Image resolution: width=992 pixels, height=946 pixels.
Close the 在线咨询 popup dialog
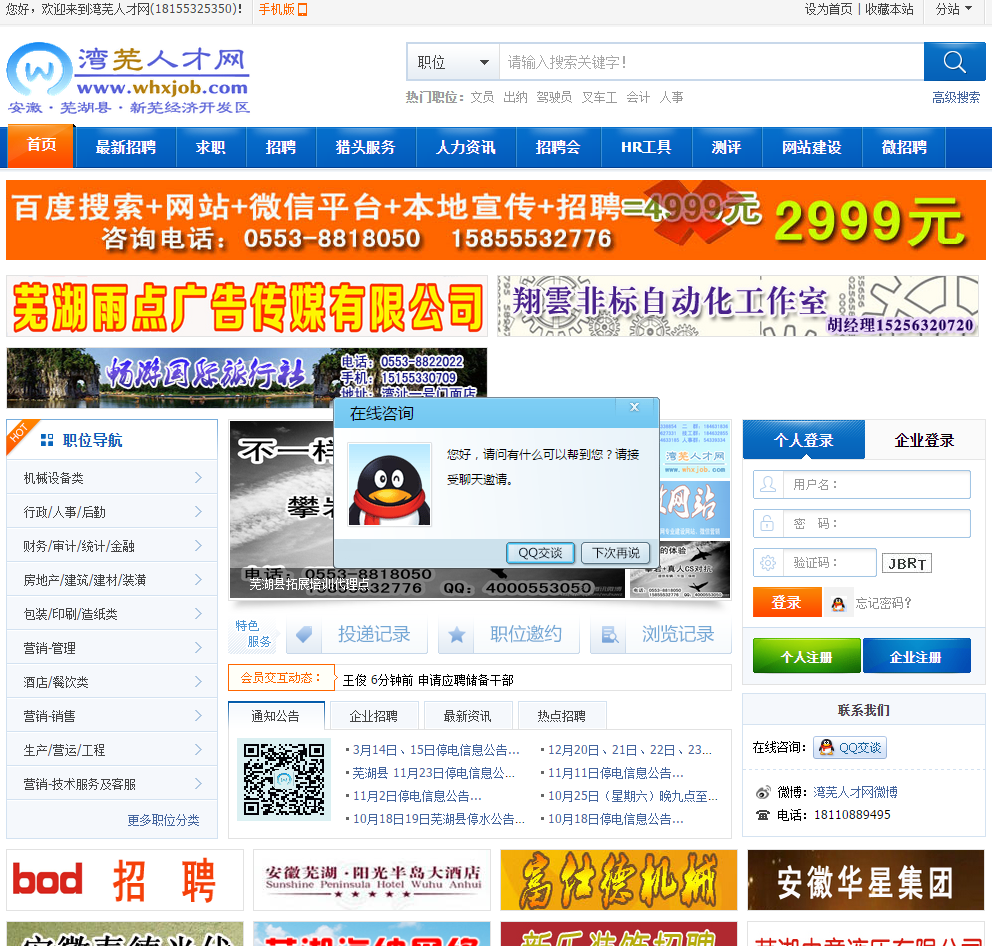point(635,407)
